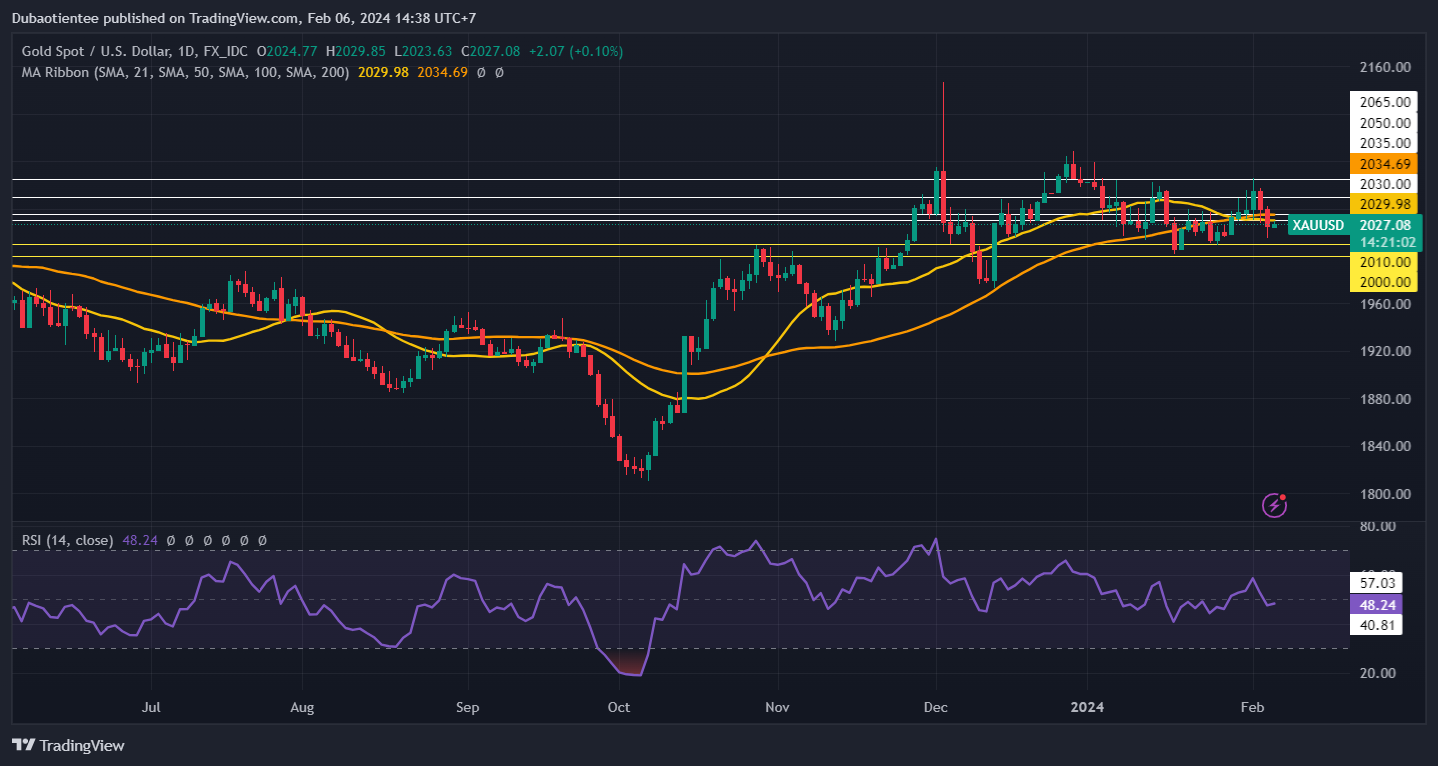Viewport: 1438px width, 766px height.
Task: Click the Aug label on time axis
Action: tap(302, 708)
